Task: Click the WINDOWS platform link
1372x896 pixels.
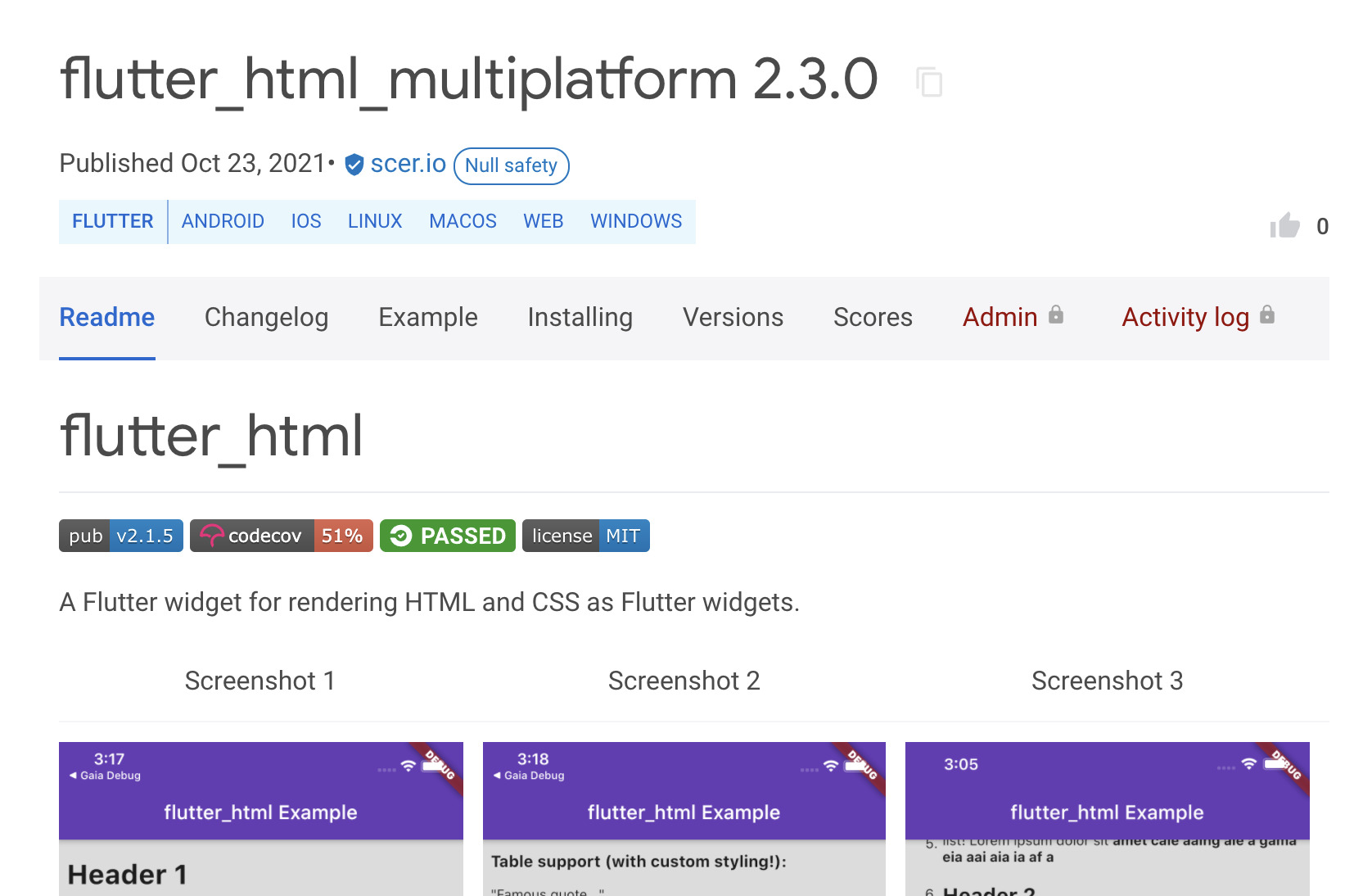Action: coord(635,221)
